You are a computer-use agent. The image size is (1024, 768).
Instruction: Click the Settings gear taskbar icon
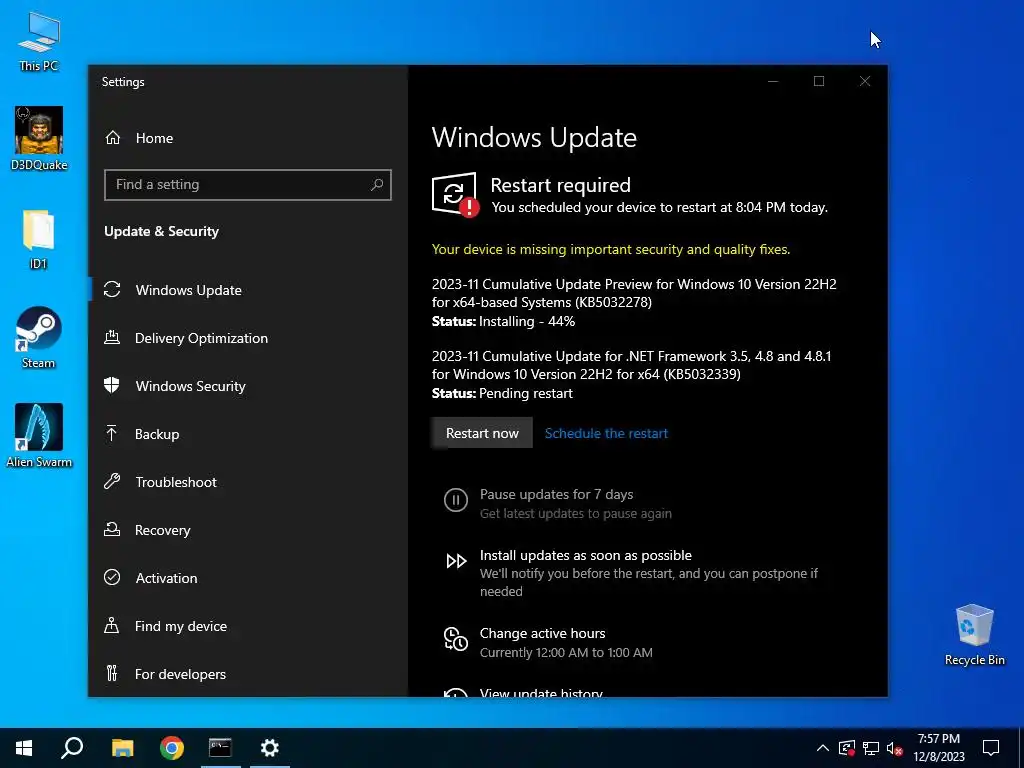tap(270, 748)
